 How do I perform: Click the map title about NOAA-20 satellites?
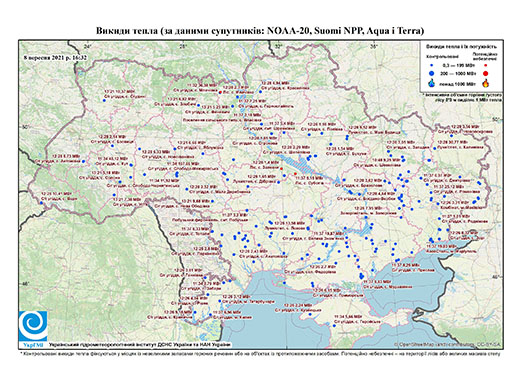pyautogui.click(x=260, y=31)
